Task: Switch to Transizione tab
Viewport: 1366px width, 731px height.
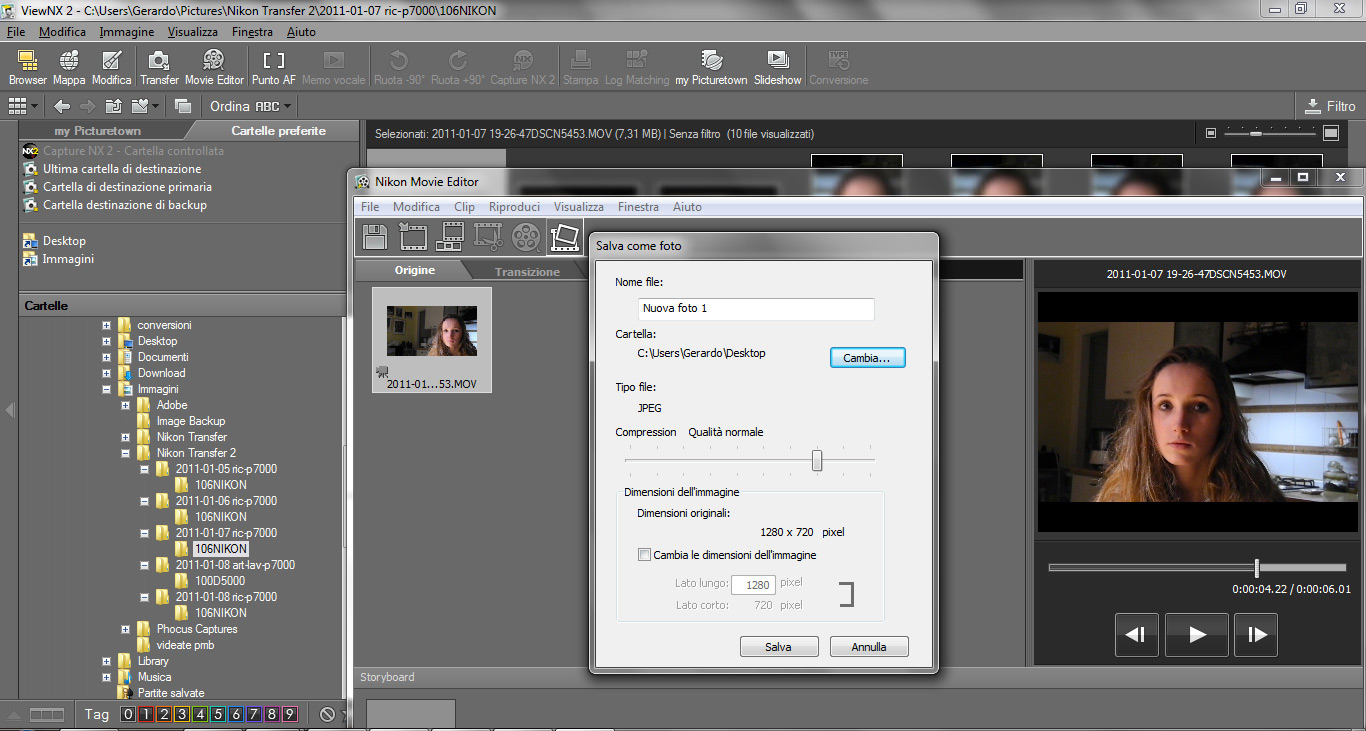Action: click(x=527, y=271)
